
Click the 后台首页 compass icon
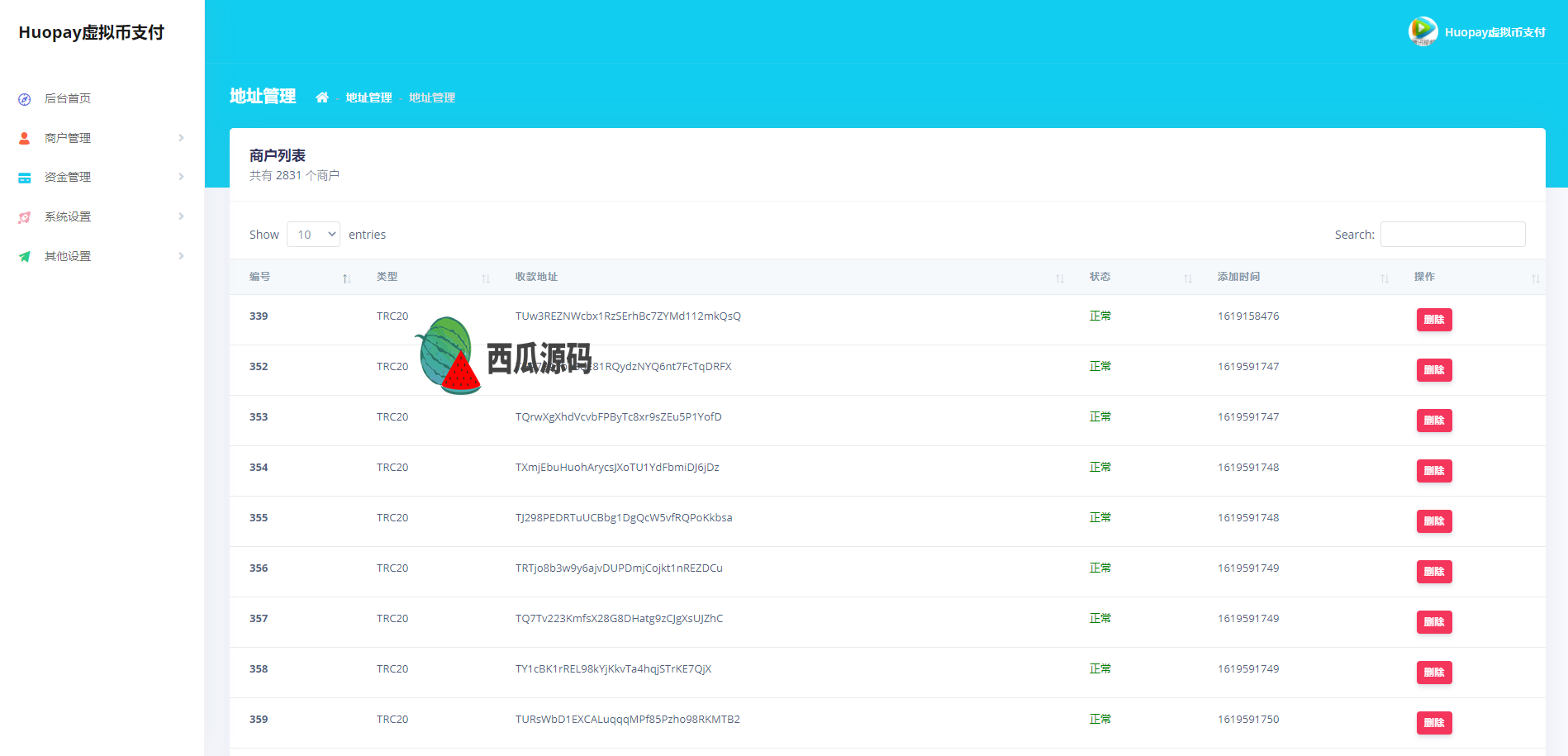pyautogui.click(x=25, y=99)
